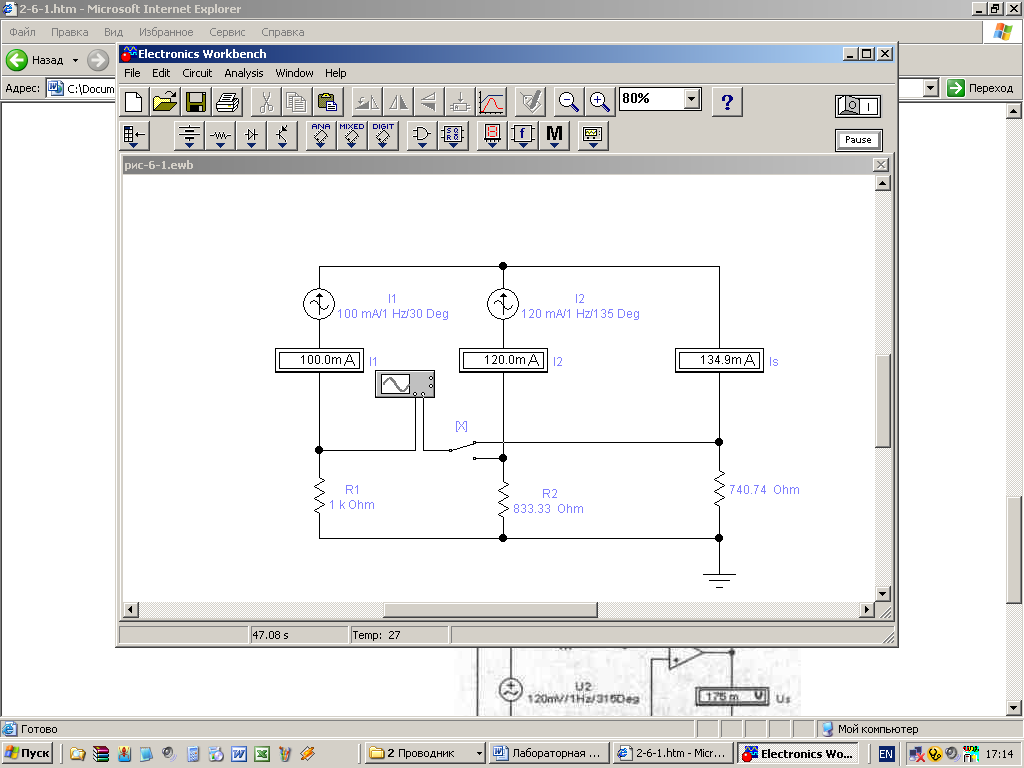
Task: Select the 740.74 Ohm resistor label
Action: pos(764,490)
